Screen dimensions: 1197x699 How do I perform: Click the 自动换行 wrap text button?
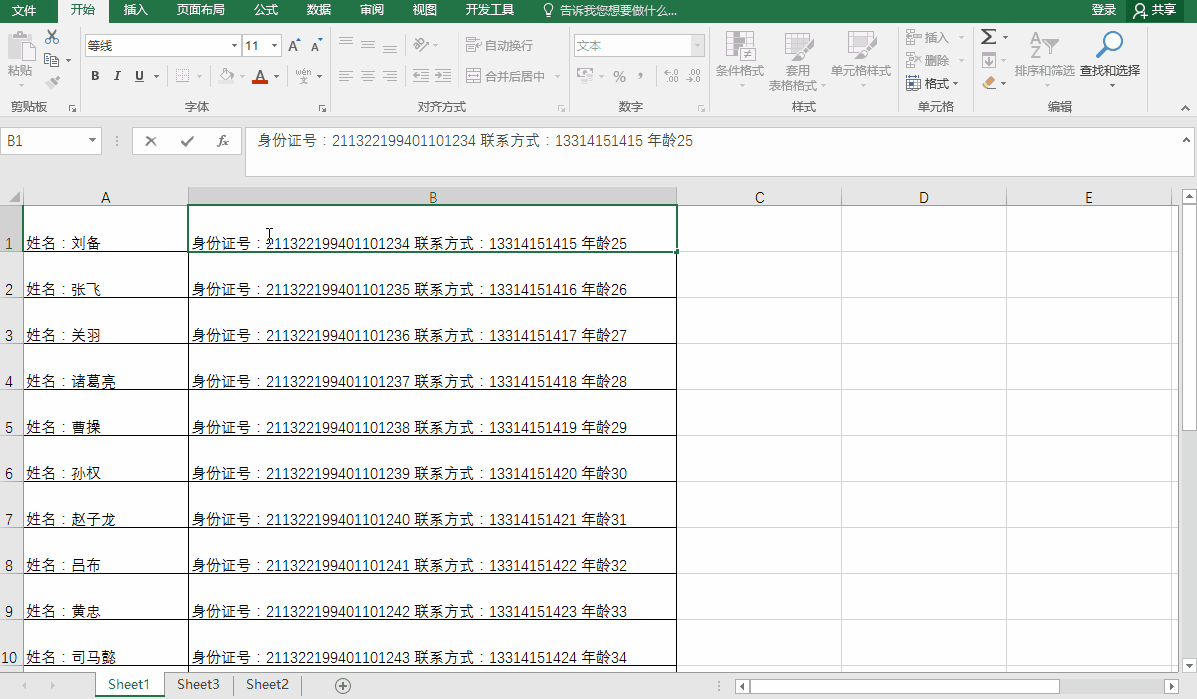click(499, 45)
